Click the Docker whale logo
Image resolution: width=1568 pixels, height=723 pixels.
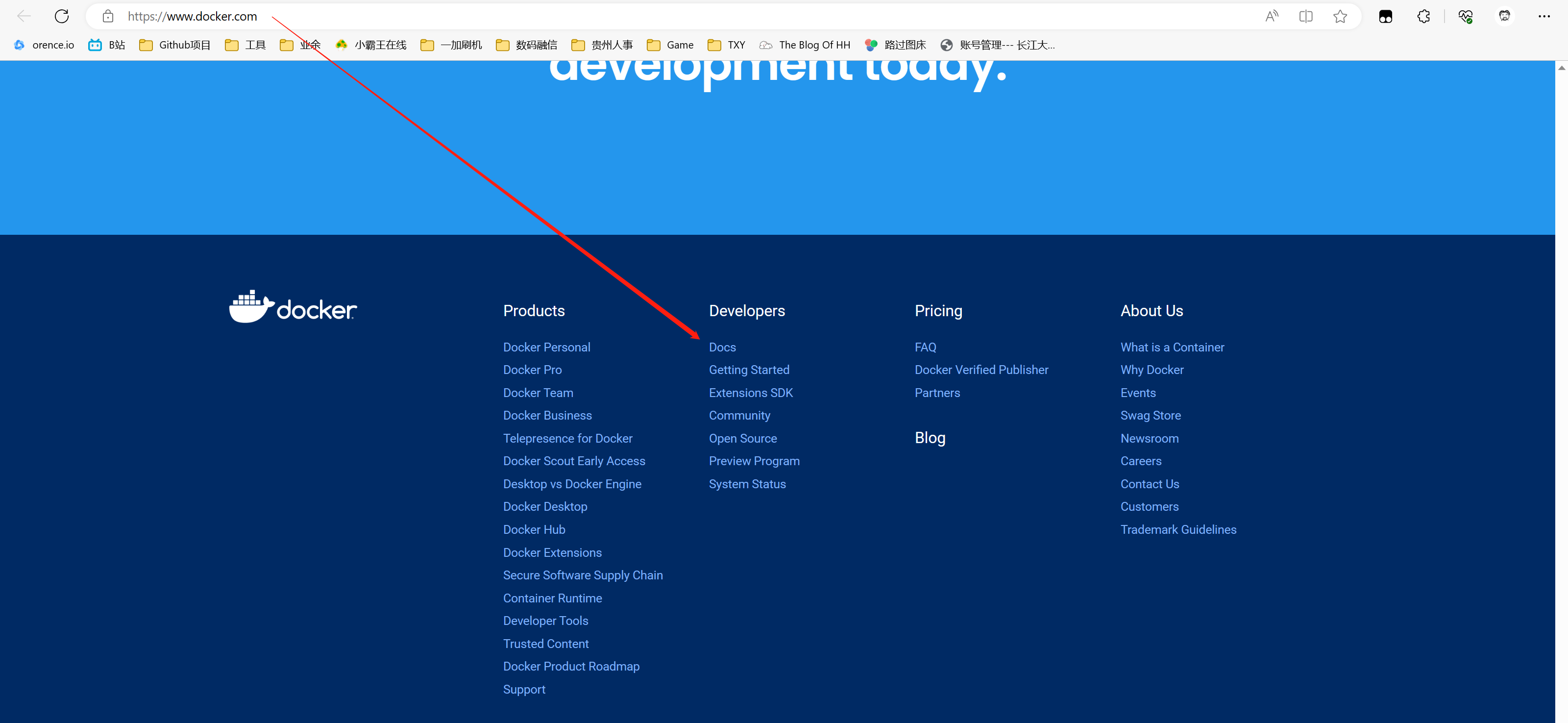293,306
